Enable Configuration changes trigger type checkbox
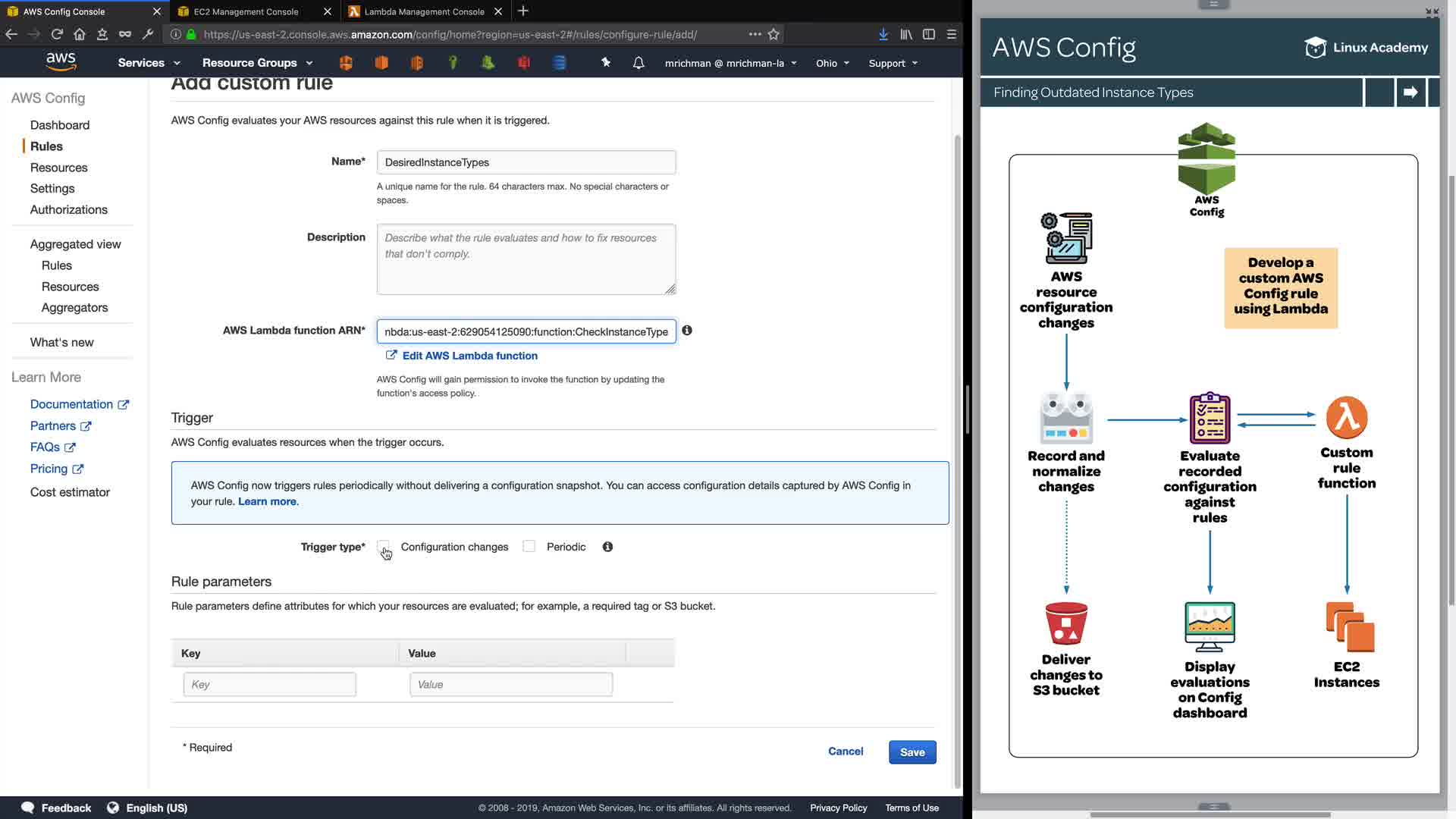1456x819 pixels. [x=384, y=547]
